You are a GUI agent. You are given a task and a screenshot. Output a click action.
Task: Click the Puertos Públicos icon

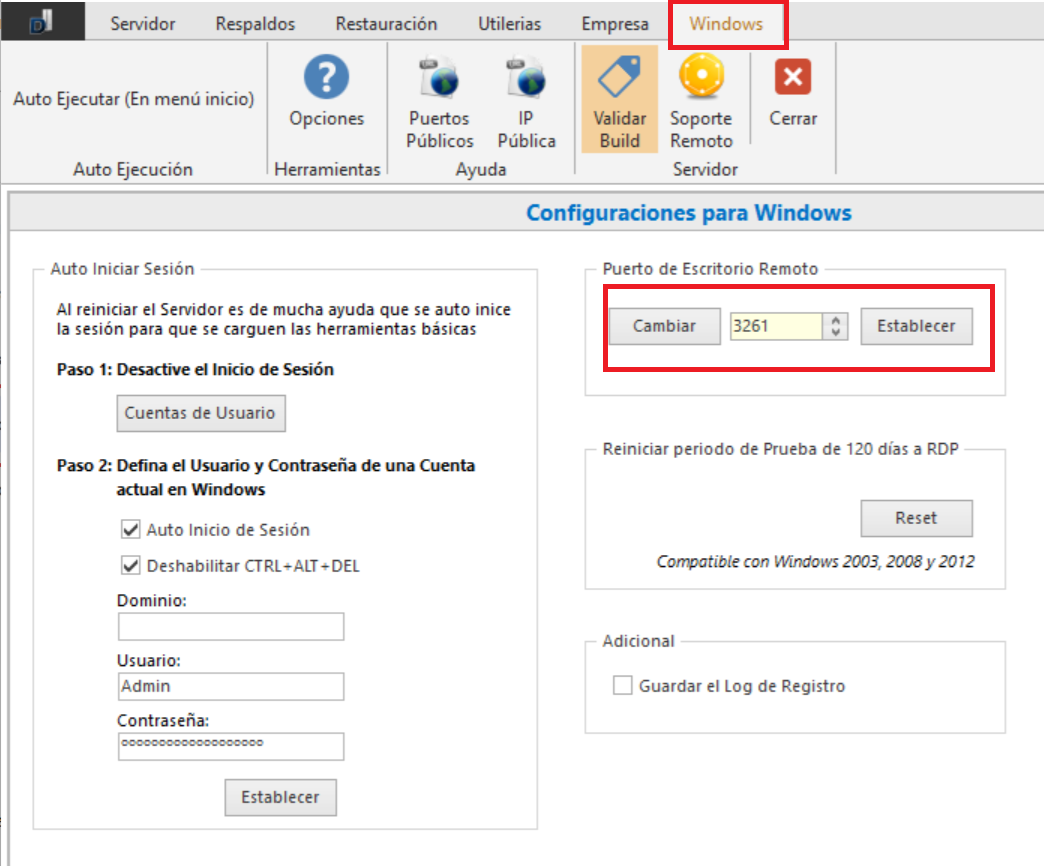(439, 78)
